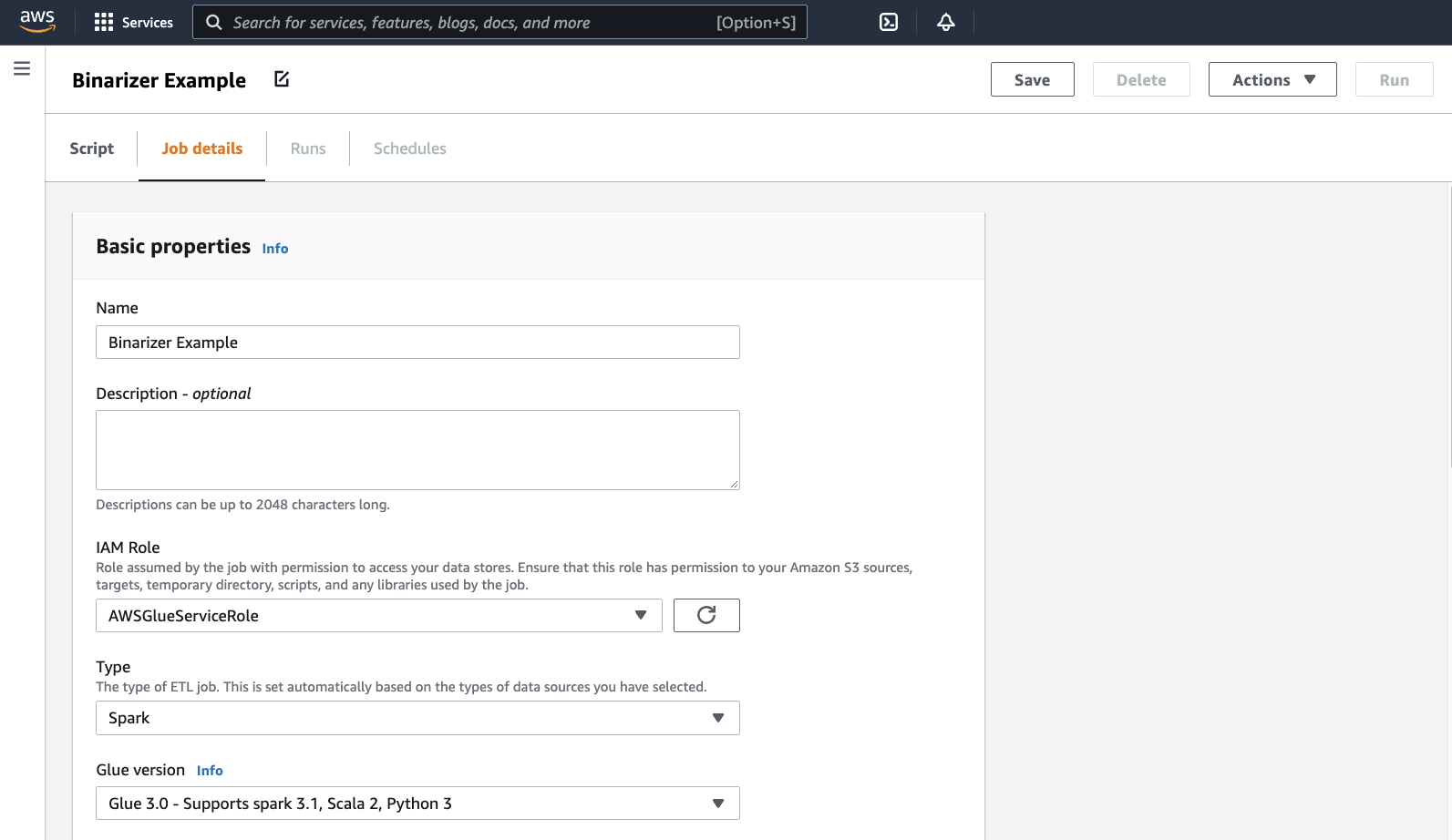This screenshot has height=840, width=1452.
Task: Click the AWS logo home icon
Action: (37, 22)
